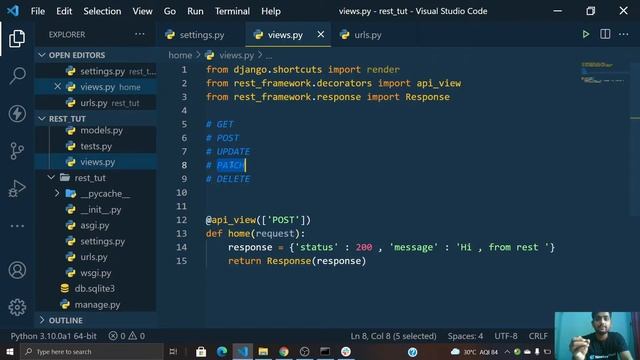This screenshot has height=360, width=640.
Task: Switch to the urls.py tab
Action: [x=367, y=35]
